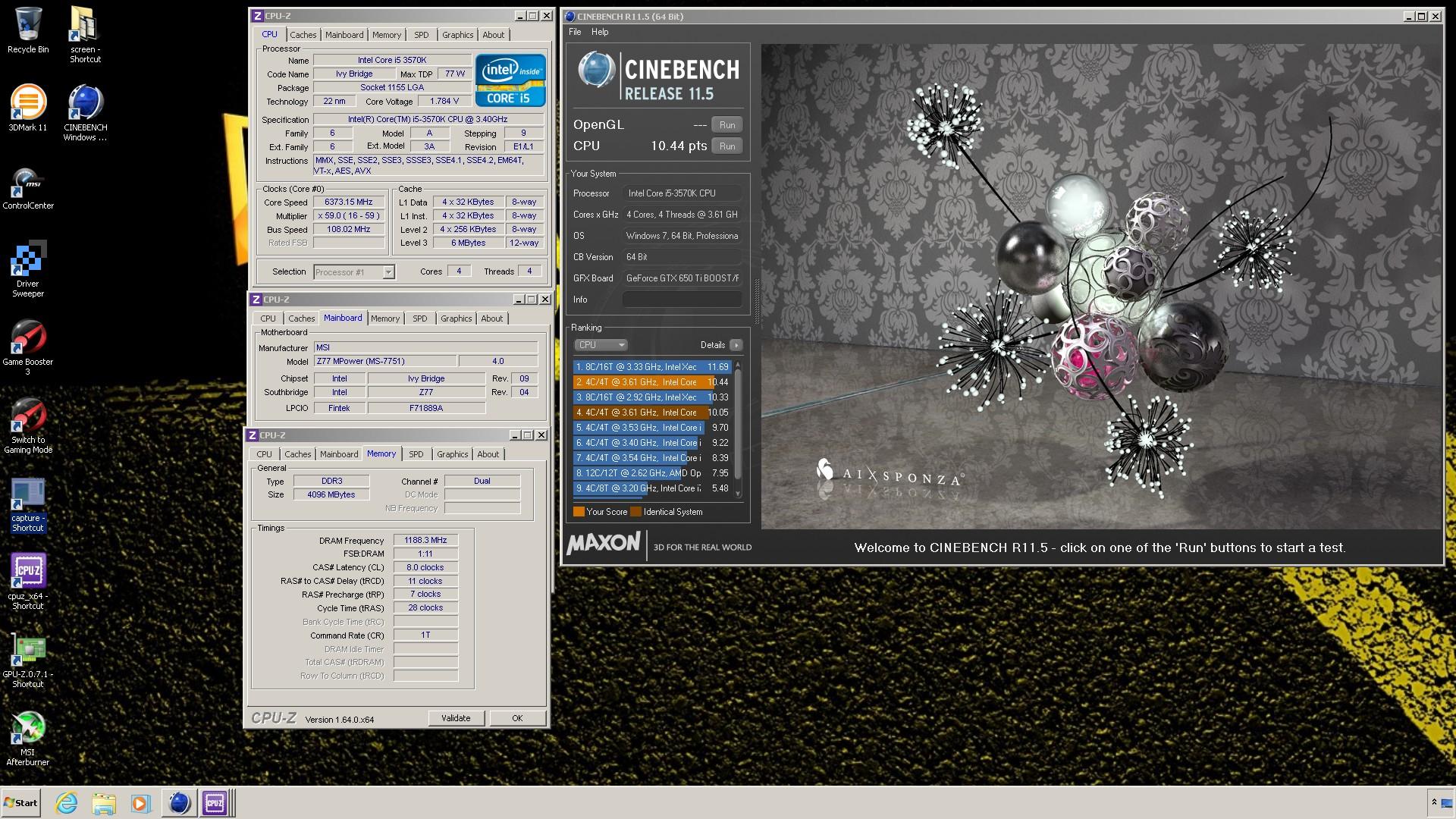
Task: Open cpuz_x64 - Shortcut desktop icon
Action: click(x=28, y=582)
